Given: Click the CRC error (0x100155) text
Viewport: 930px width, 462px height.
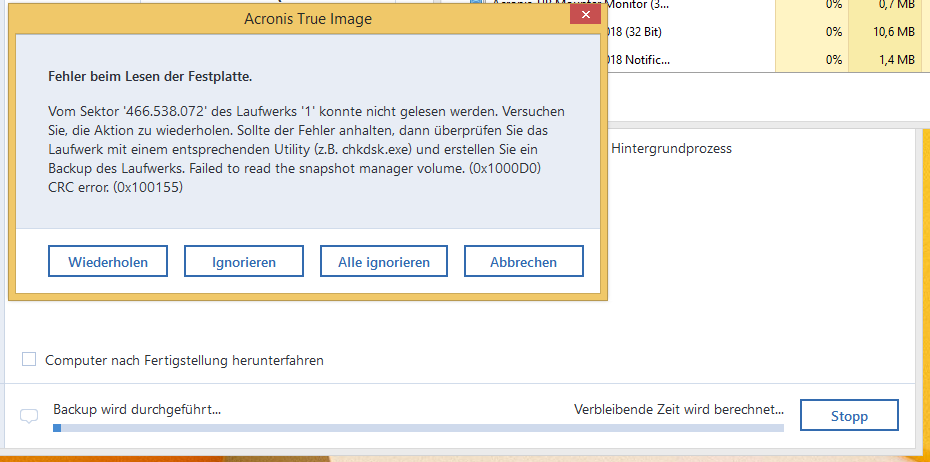Looking at the screenshot, I should point(116,187).
